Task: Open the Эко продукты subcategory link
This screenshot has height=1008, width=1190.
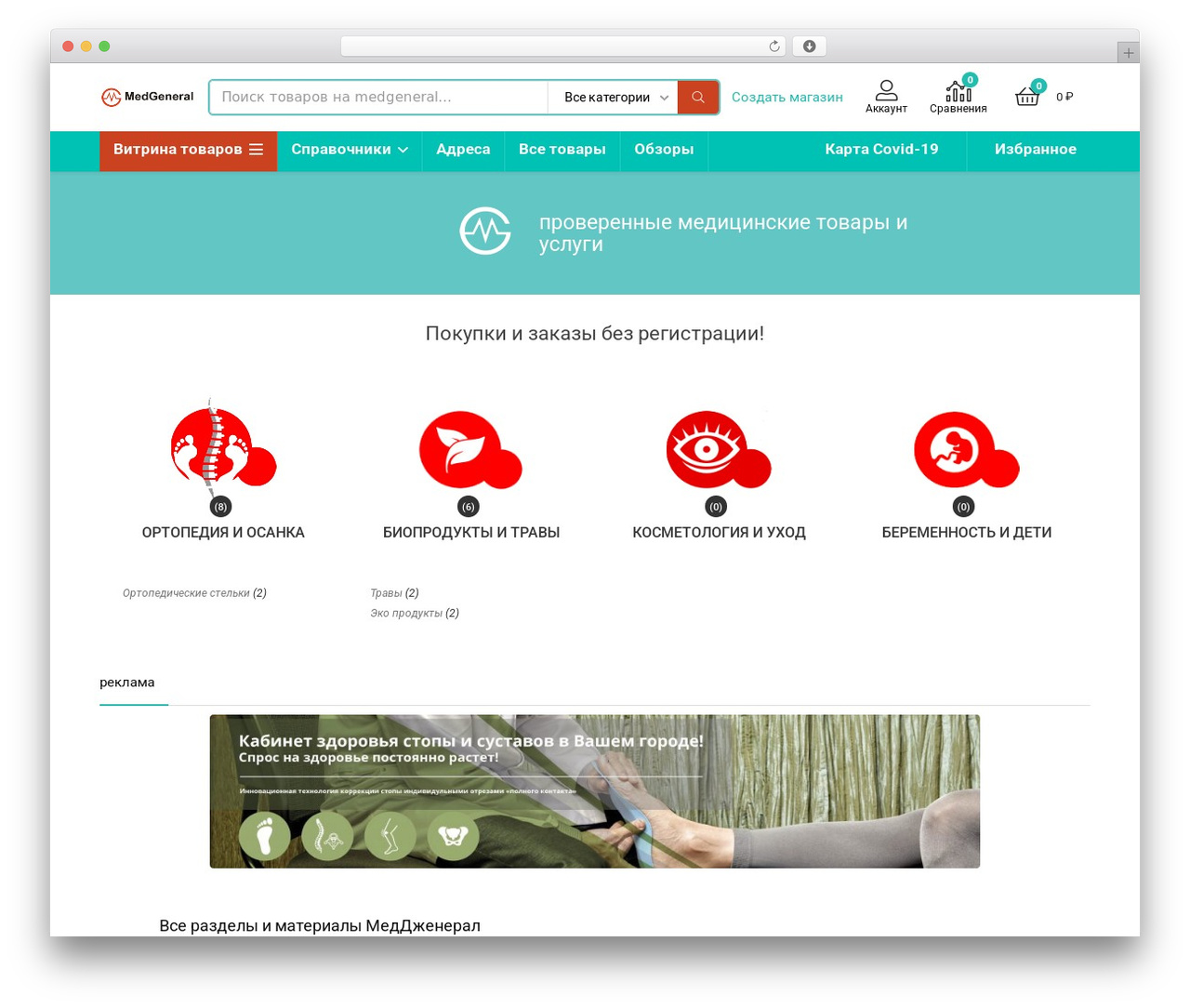Action: click(406, 613)
